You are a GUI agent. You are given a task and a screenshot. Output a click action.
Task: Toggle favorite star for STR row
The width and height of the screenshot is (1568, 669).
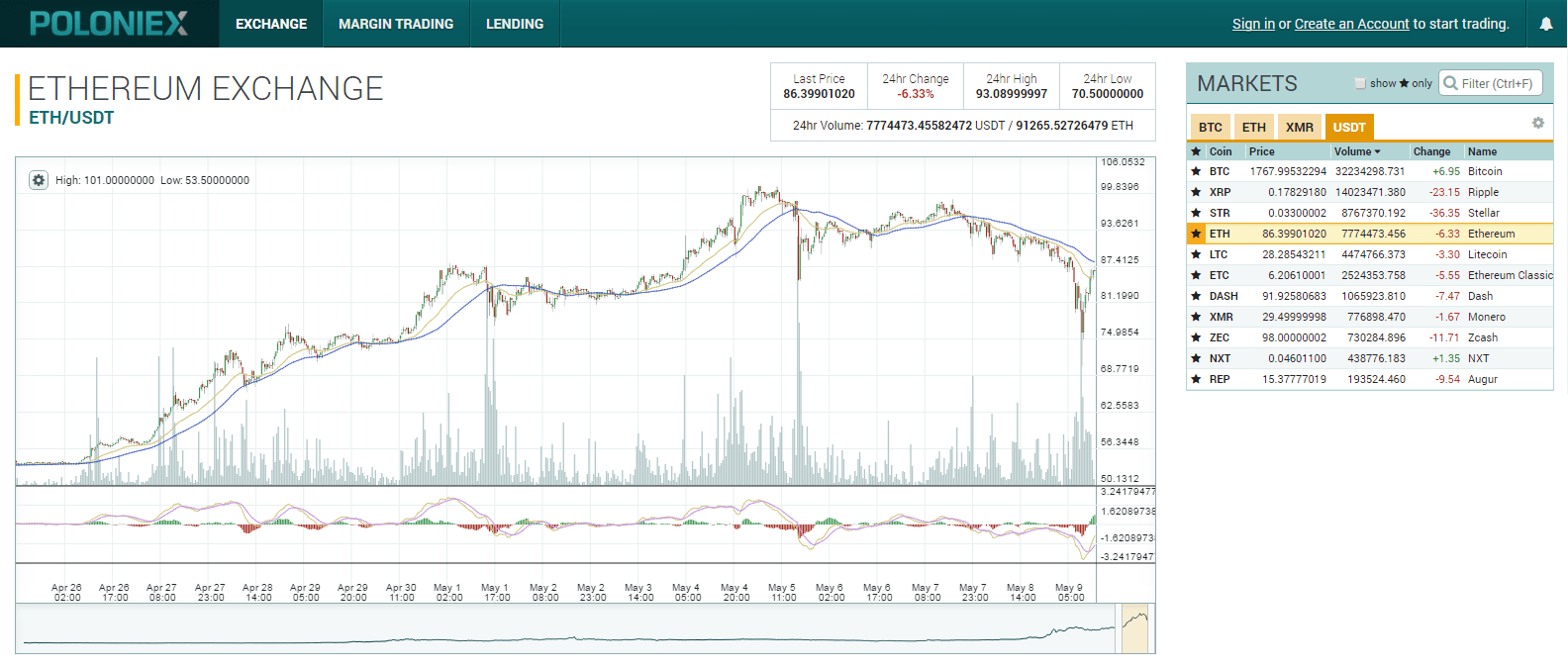(x=1196, y=213)
